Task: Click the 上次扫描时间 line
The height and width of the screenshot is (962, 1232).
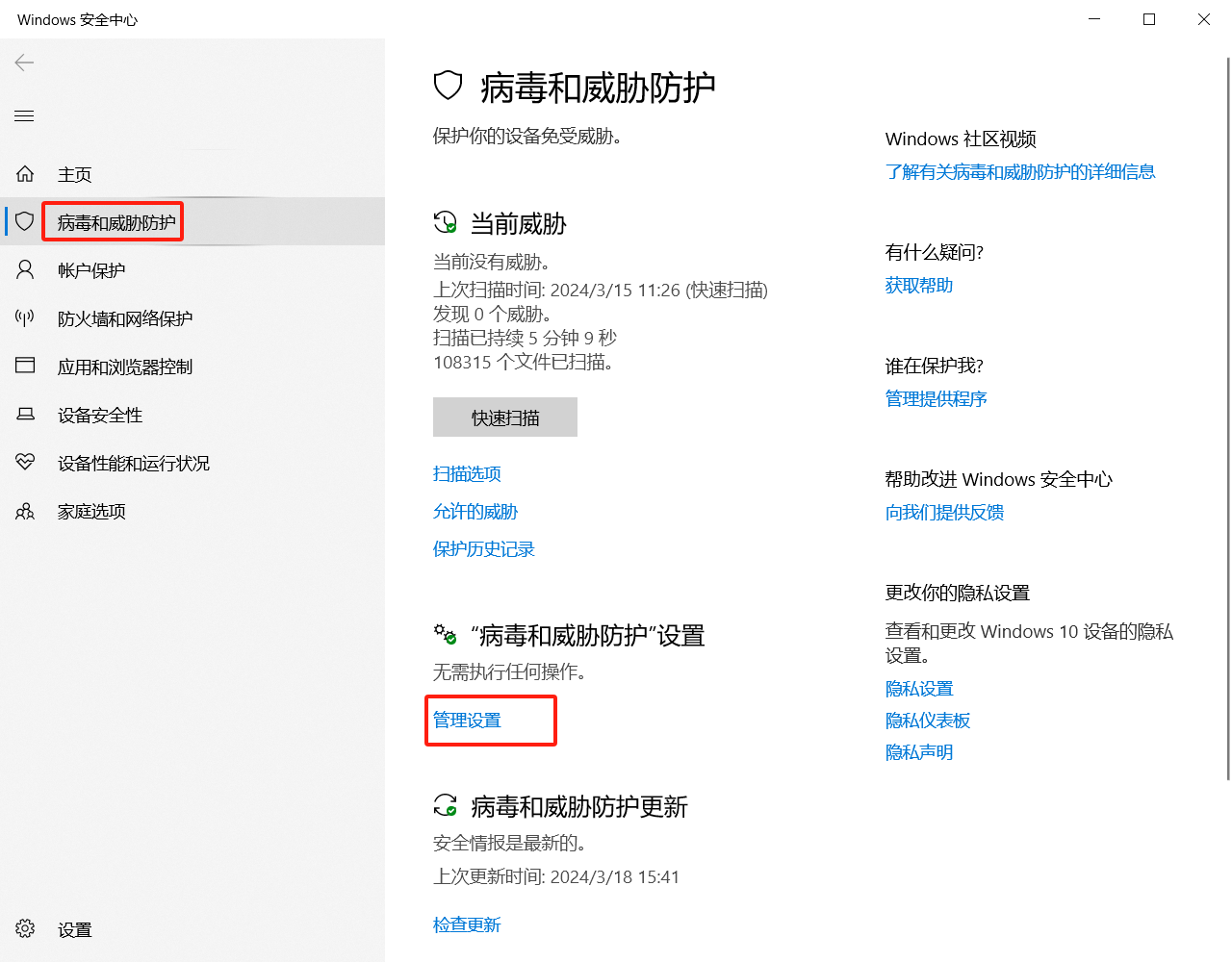Action: click(x=601, y=290)
